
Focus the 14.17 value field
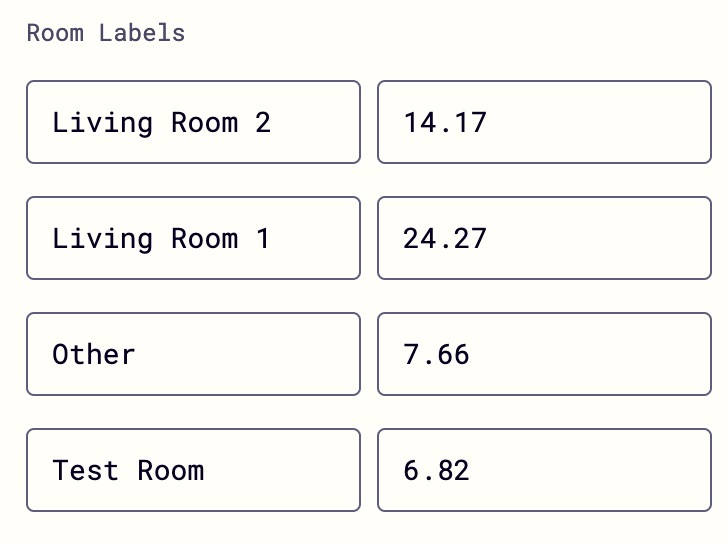pos(544,122)
